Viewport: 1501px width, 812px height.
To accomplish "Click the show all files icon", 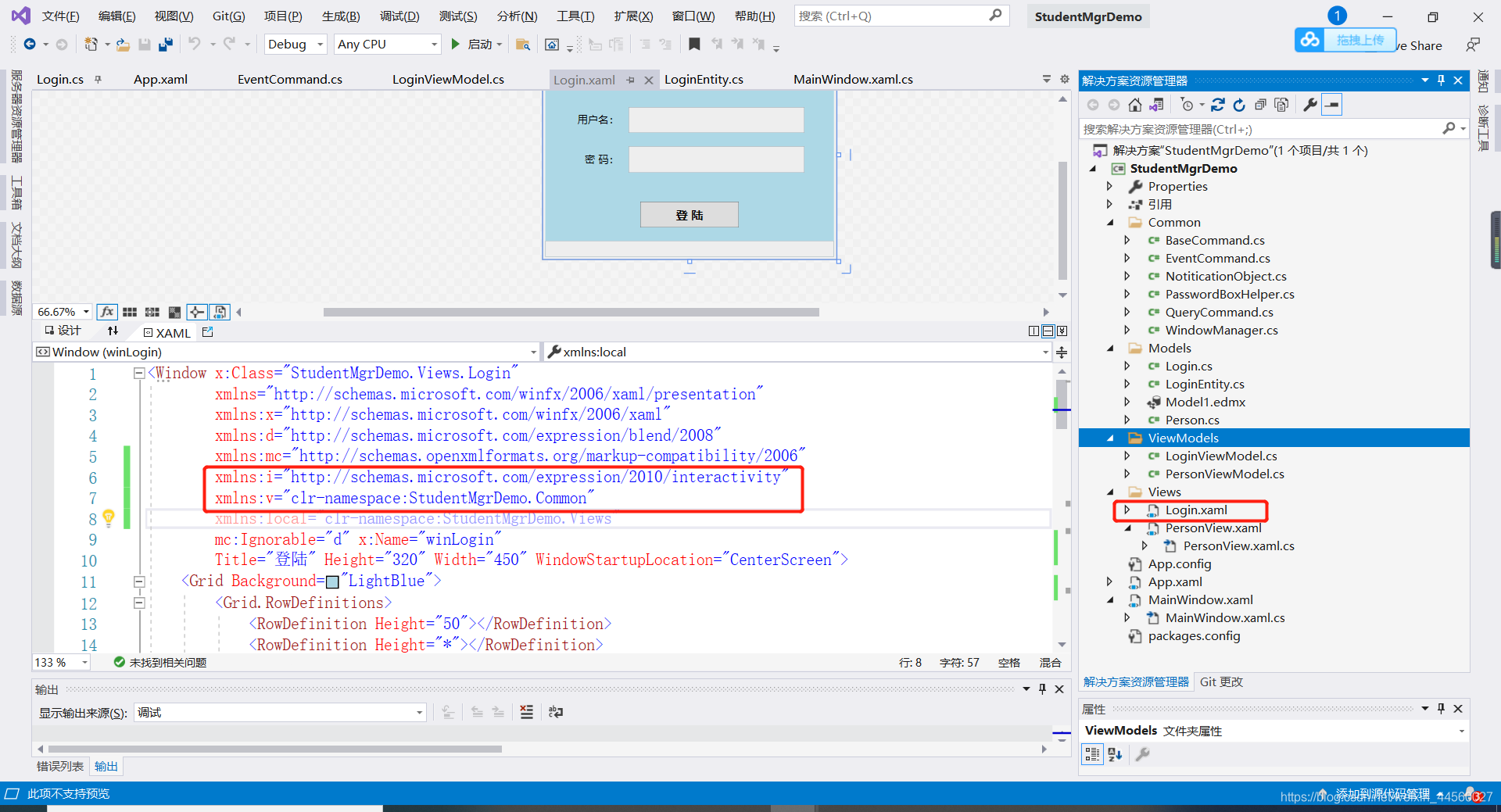I will [x=1281, y=105].
